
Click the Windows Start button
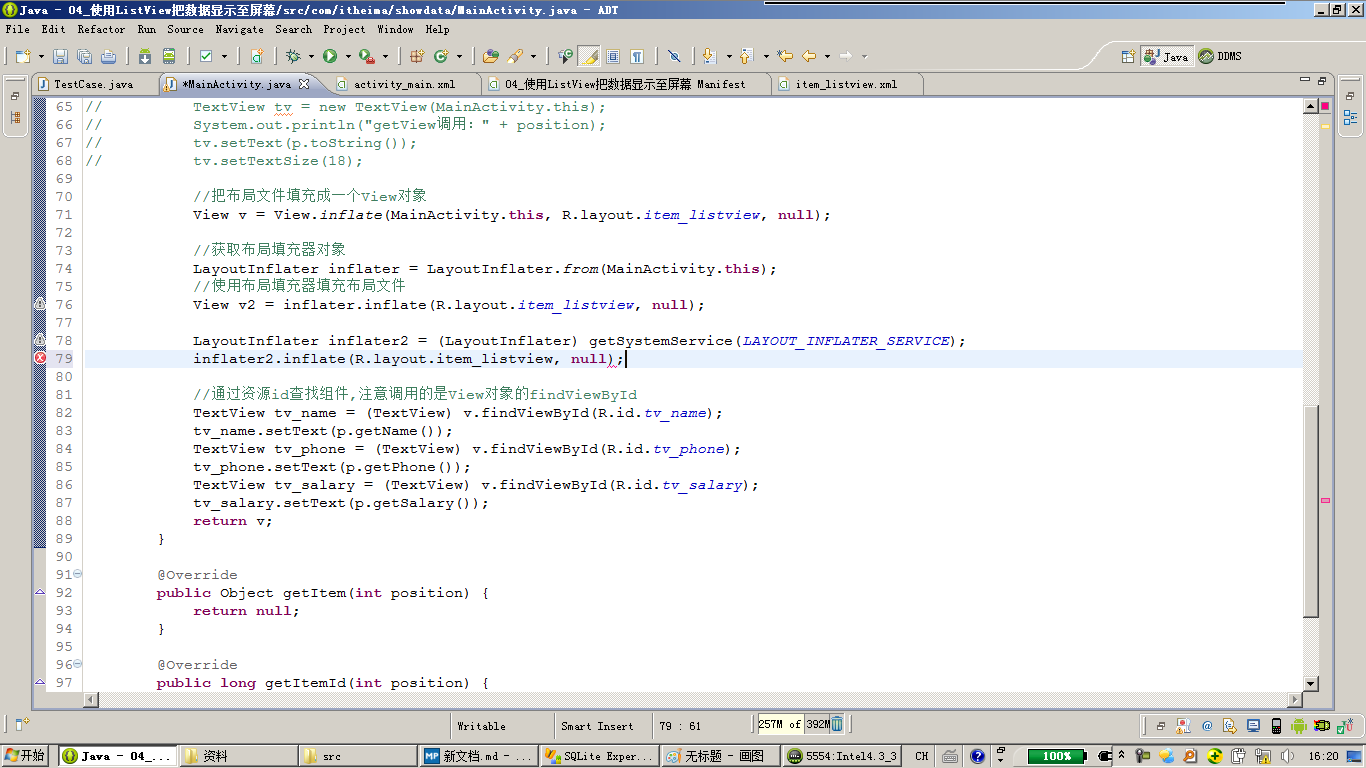pyautogui.click(x=25, y=756)
